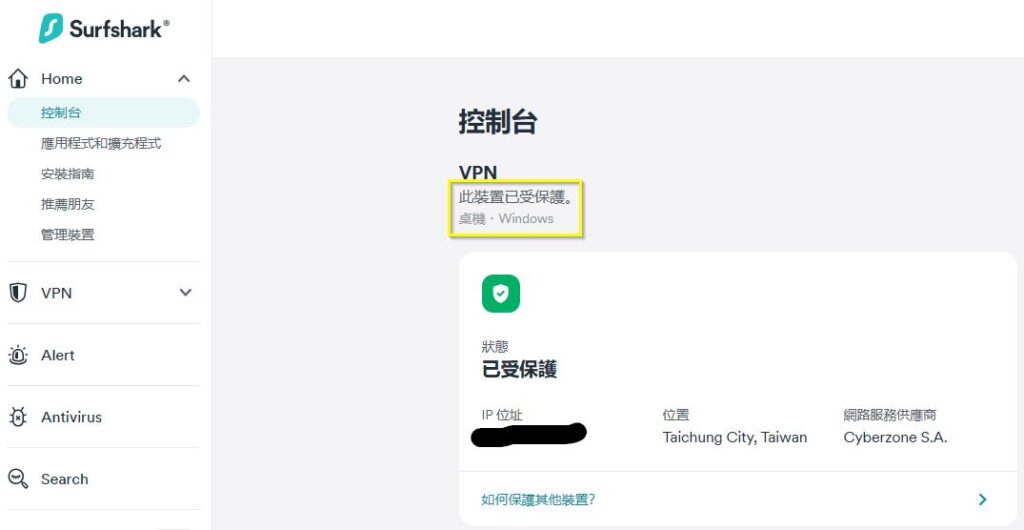Click arrow beside 如何保護其他裝置
Viewport: 1024px width, 530px height.
click(x=982, y=500)
